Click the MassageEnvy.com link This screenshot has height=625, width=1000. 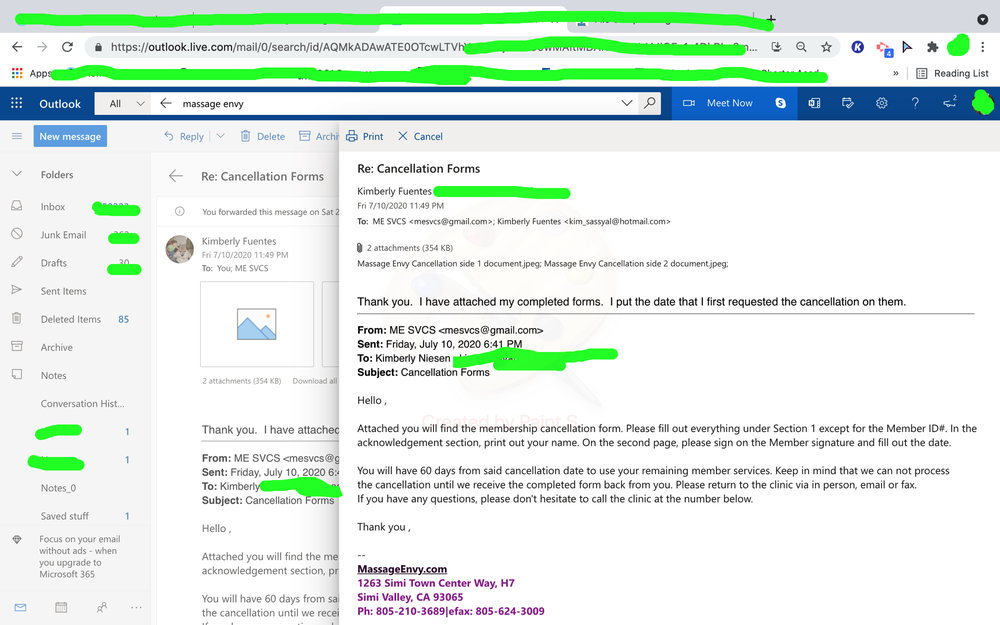coord(402,569)
